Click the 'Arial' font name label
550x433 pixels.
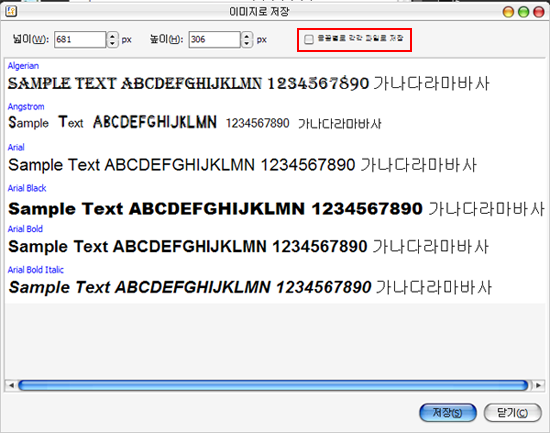[16, 147]
